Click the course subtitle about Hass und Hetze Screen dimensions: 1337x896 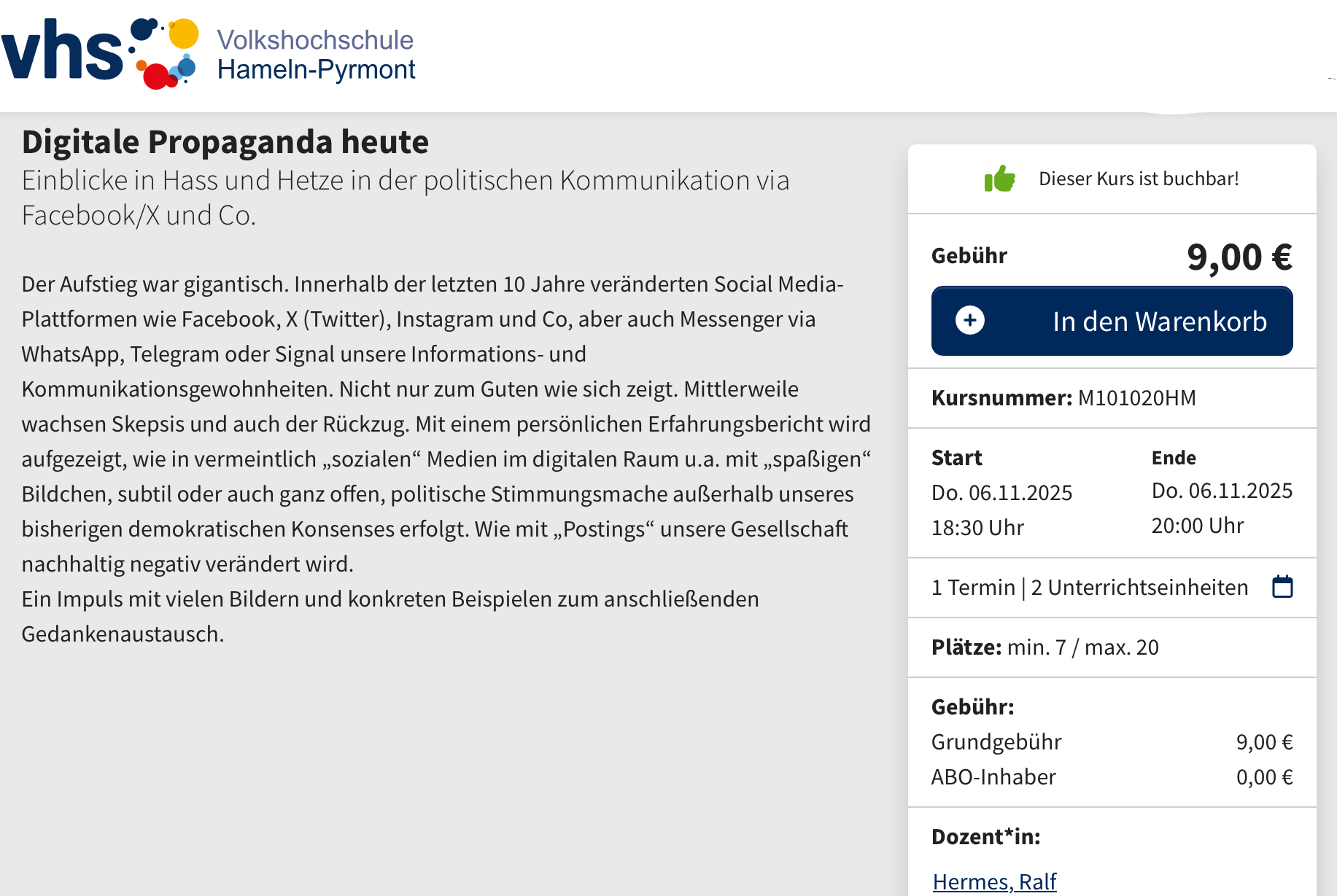click(405, 198)
